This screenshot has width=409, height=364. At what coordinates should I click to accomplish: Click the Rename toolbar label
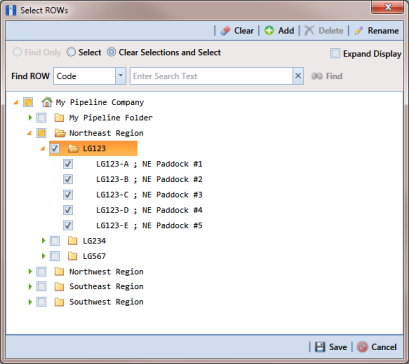click(383, 31)
